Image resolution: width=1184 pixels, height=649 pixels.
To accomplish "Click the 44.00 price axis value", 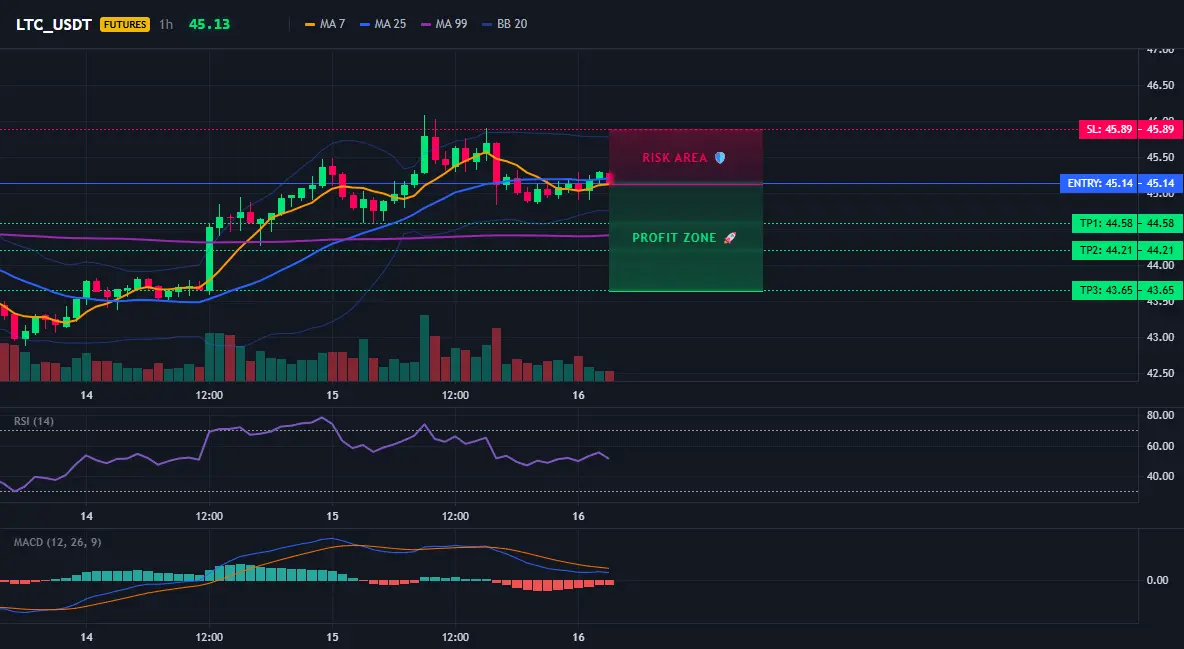I will (x=1160, y=265).
